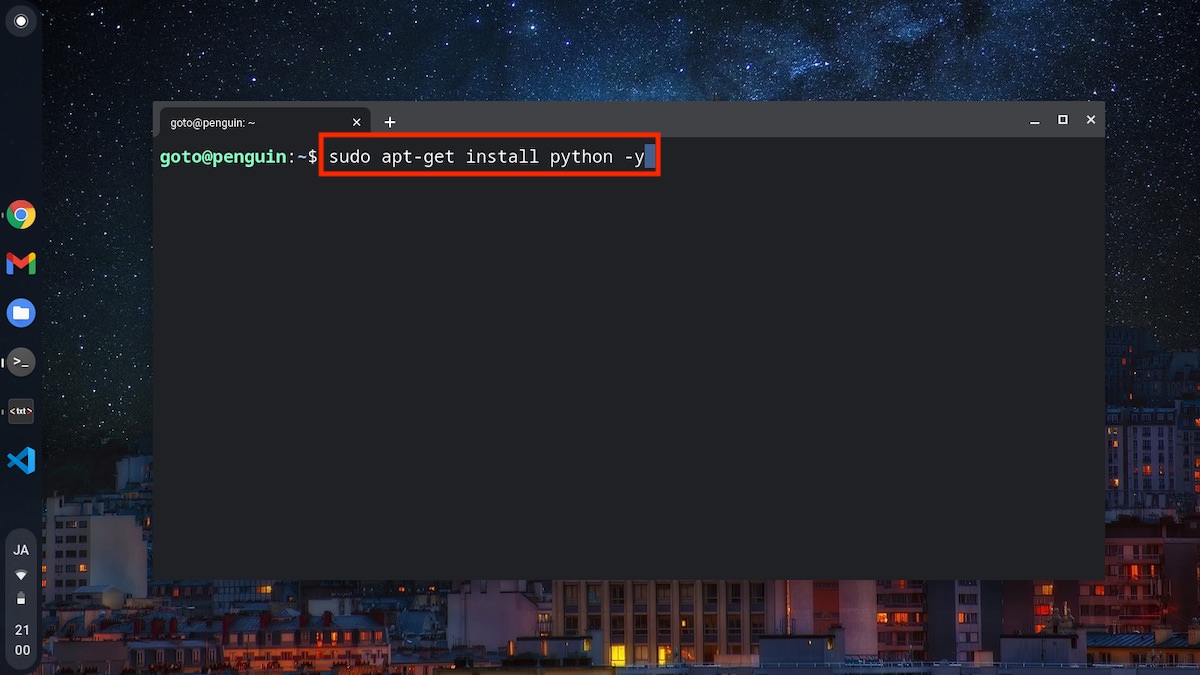Select the Terminal icon in shelf
The image size is (1200, 675).
[21, 362]
